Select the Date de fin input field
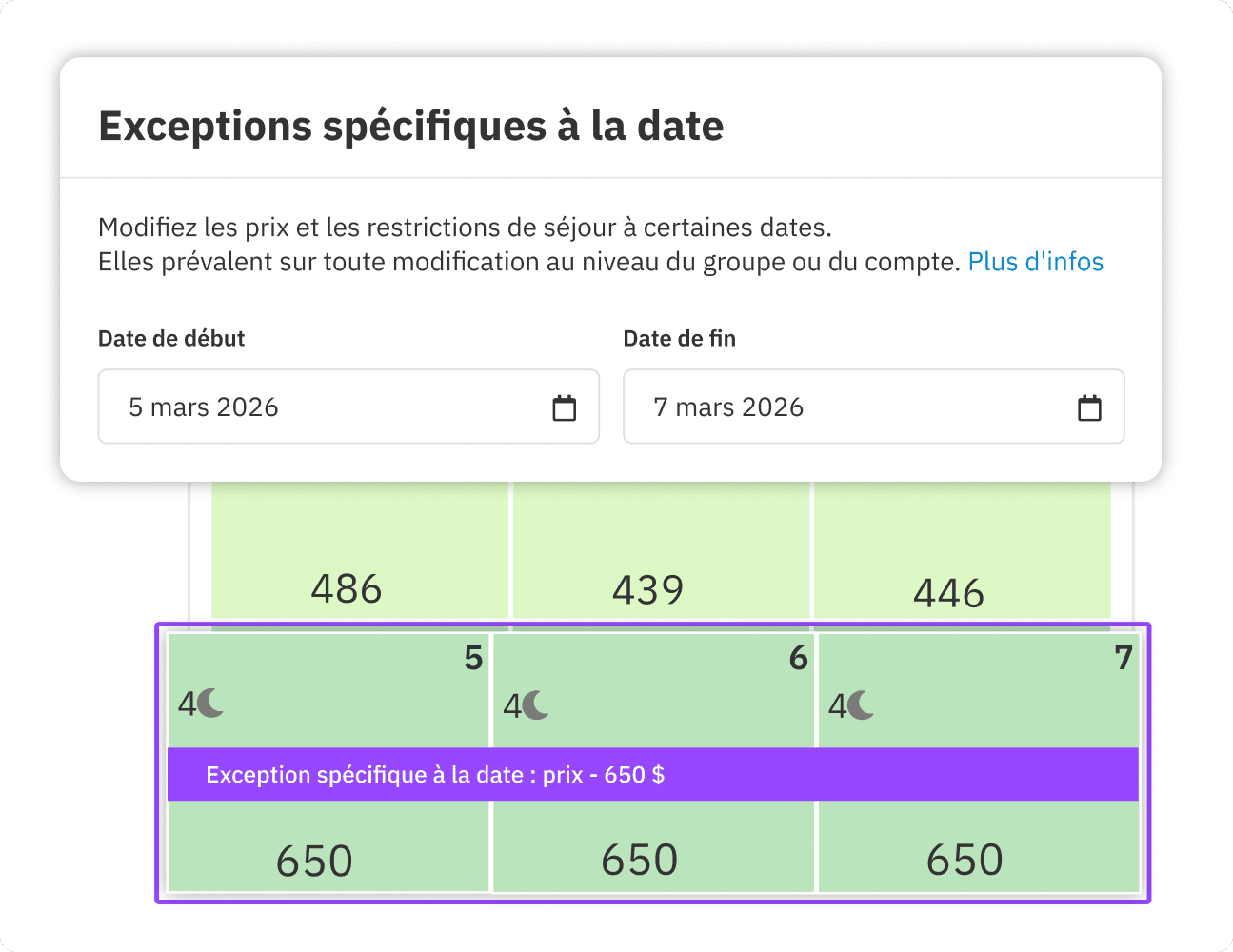 pyautogui.click(x=809, y=407)
